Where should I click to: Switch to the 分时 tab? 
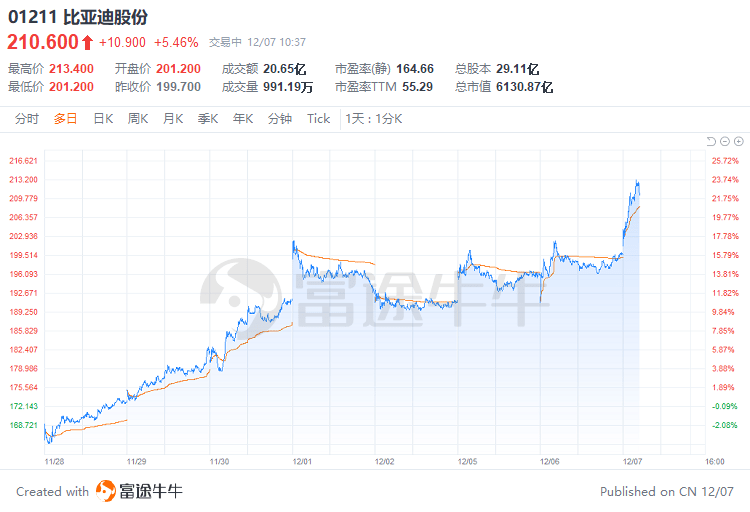tap(26, 119)
